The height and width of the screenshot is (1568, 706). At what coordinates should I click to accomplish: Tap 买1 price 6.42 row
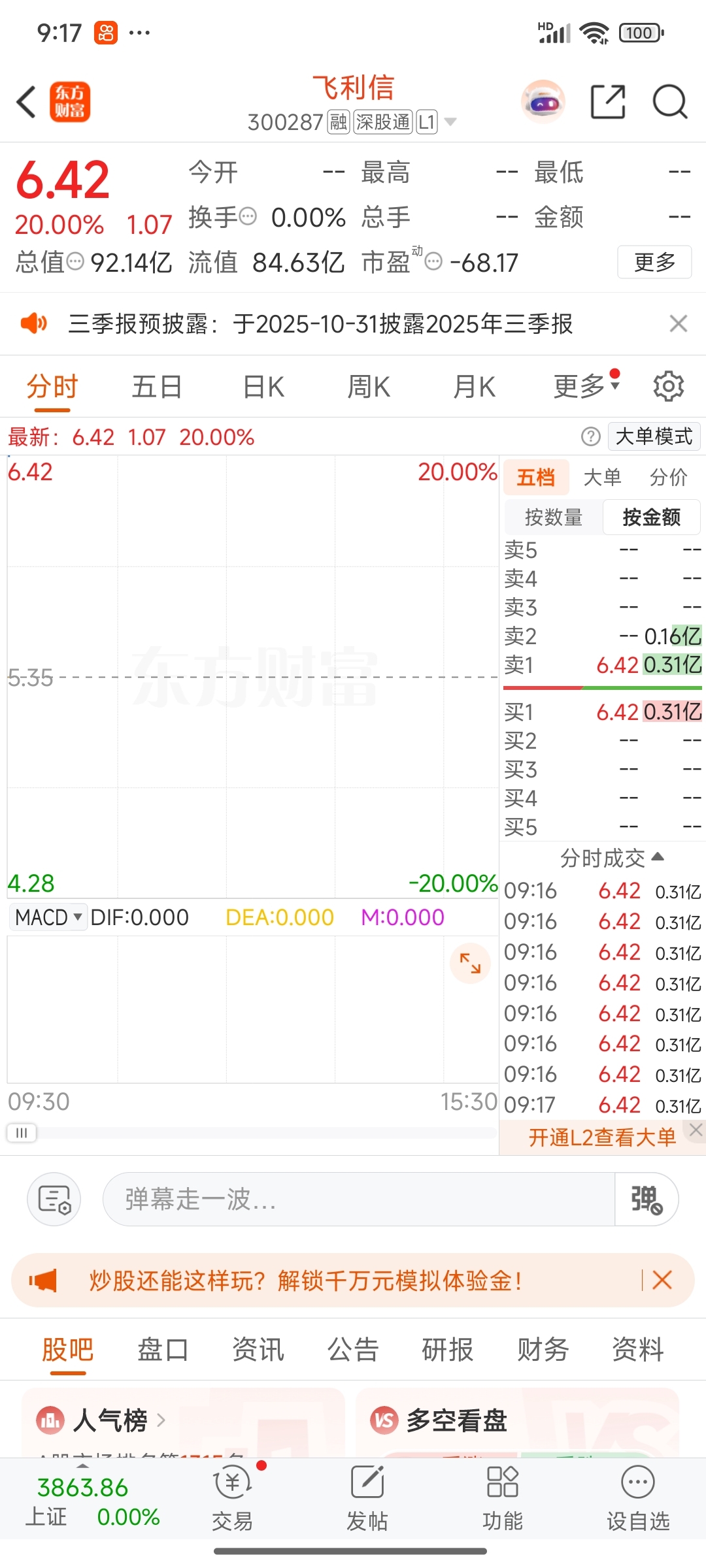603,711
